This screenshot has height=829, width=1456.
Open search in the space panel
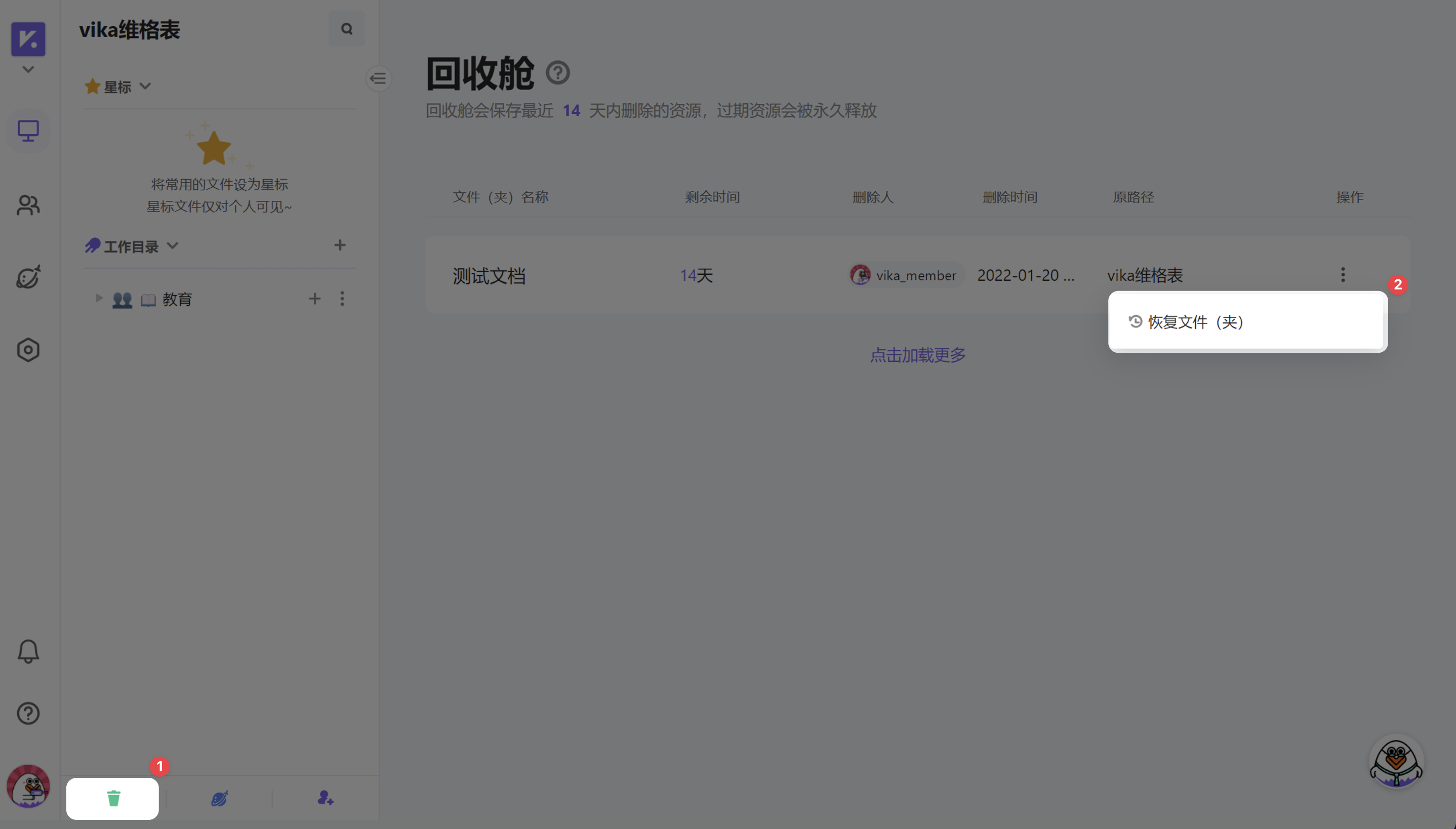(x=347, y=28)
